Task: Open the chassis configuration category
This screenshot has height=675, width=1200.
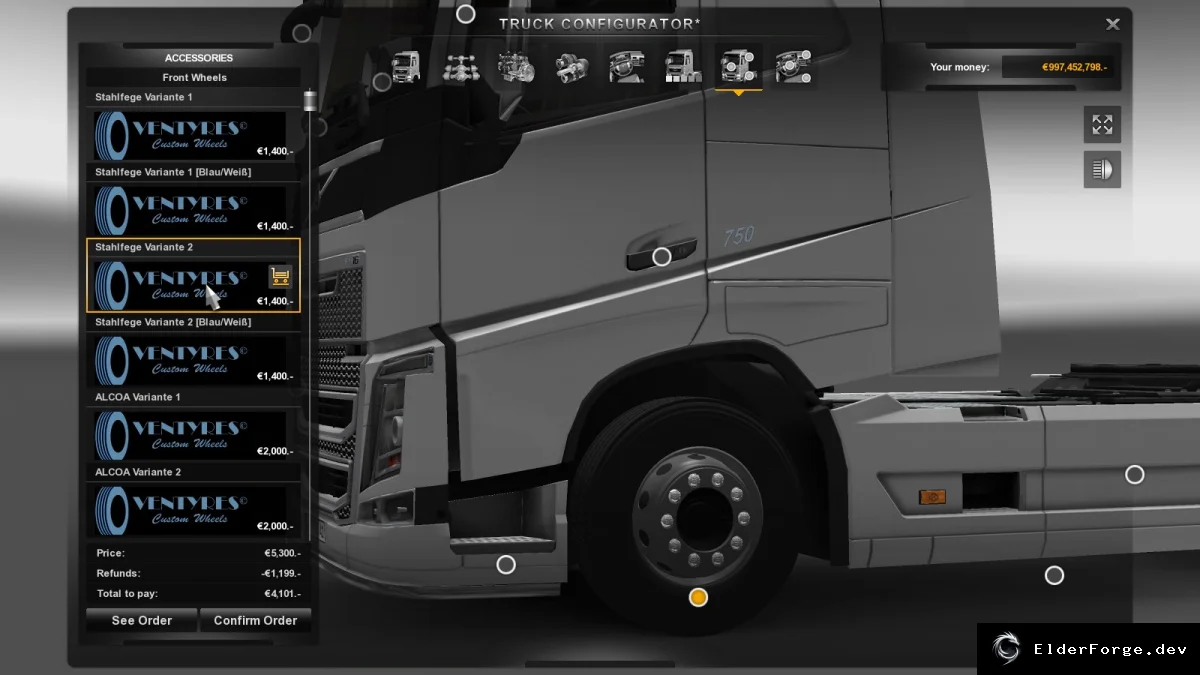Action: (x=461, y=67)
